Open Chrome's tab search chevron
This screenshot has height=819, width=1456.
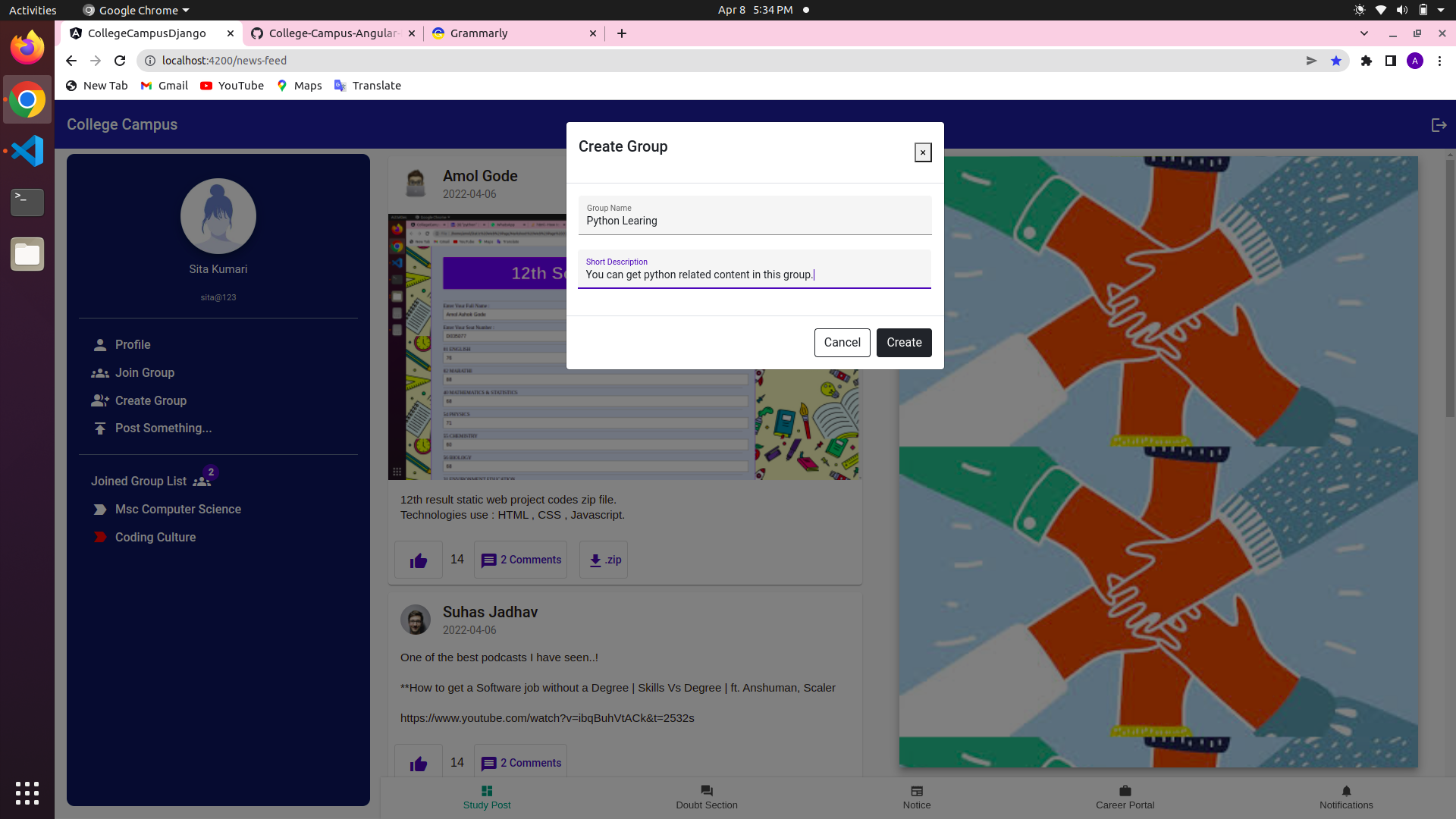point(1365,33)
